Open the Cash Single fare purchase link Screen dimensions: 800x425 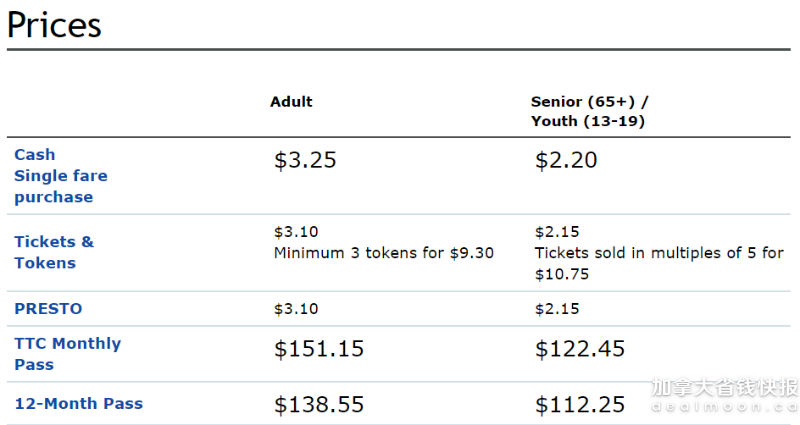[x=61, y=176]
